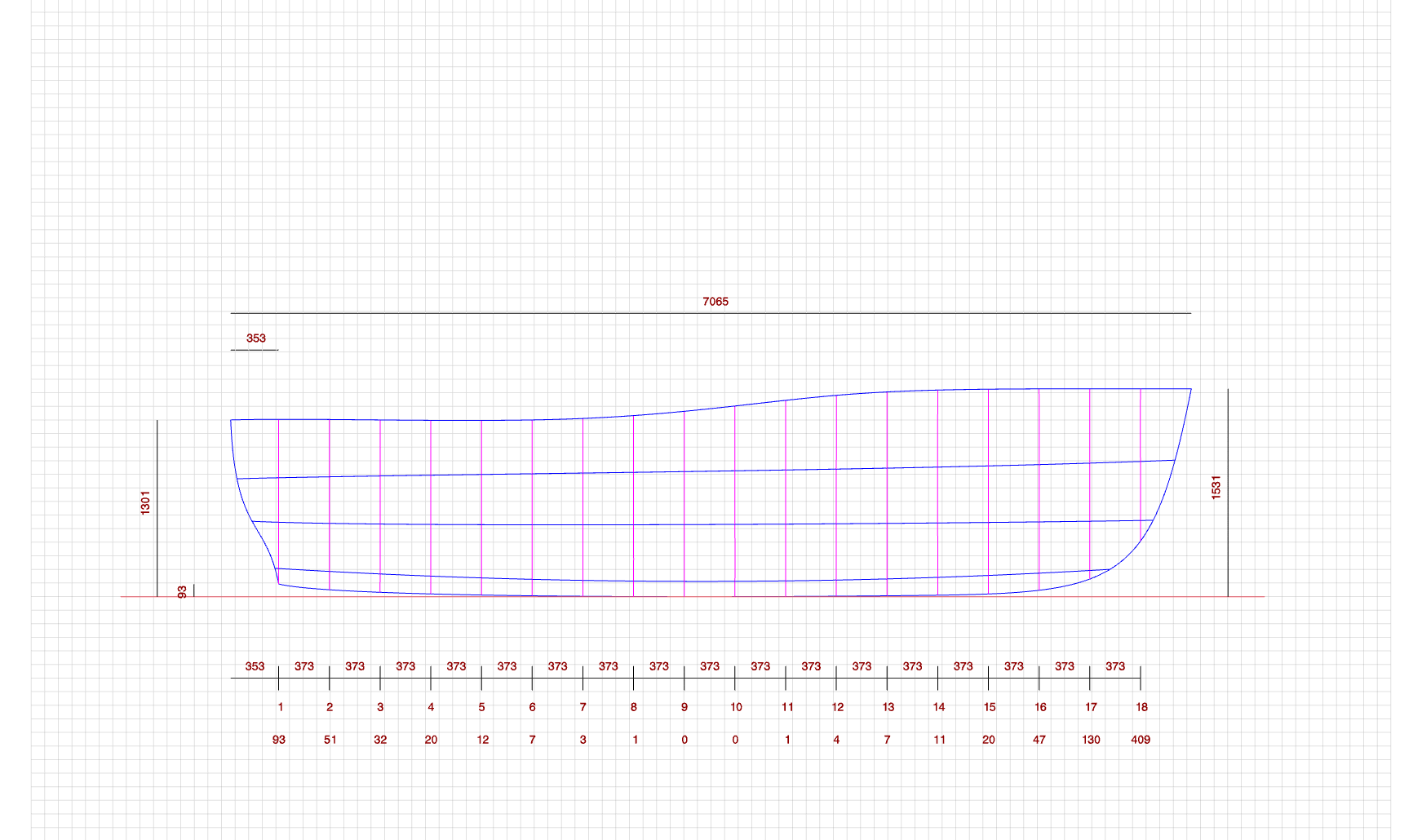1422x840 pixels.
Task: Select the 51 offset value under station 2
Action: coord(330,740)
